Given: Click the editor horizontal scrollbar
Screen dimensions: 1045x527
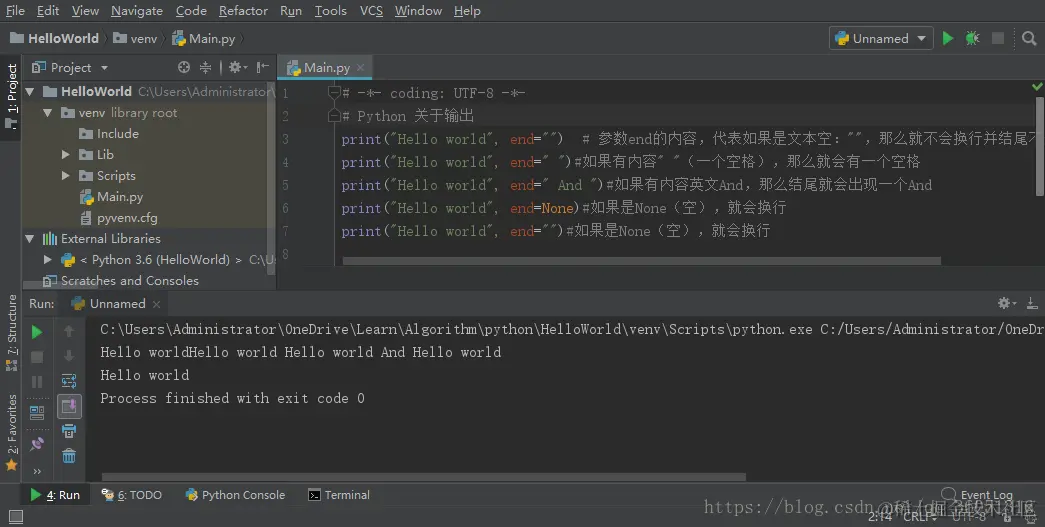Looking at the screenshot, I should coord(641,261).
